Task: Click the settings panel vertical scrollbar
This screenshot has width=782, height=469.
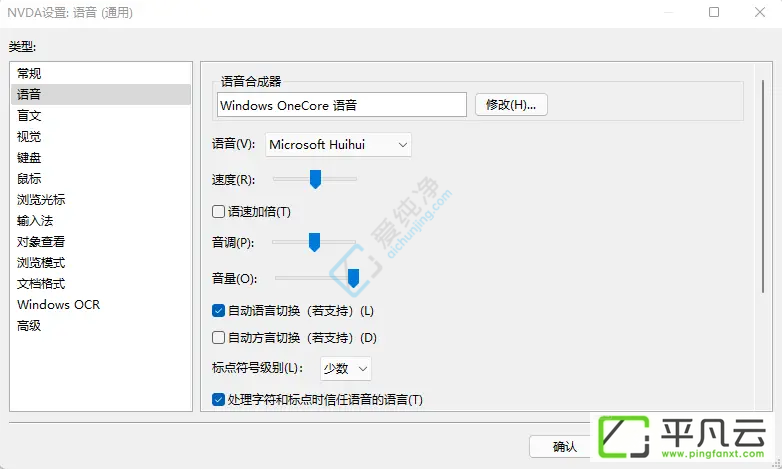Action: point(763,186)
